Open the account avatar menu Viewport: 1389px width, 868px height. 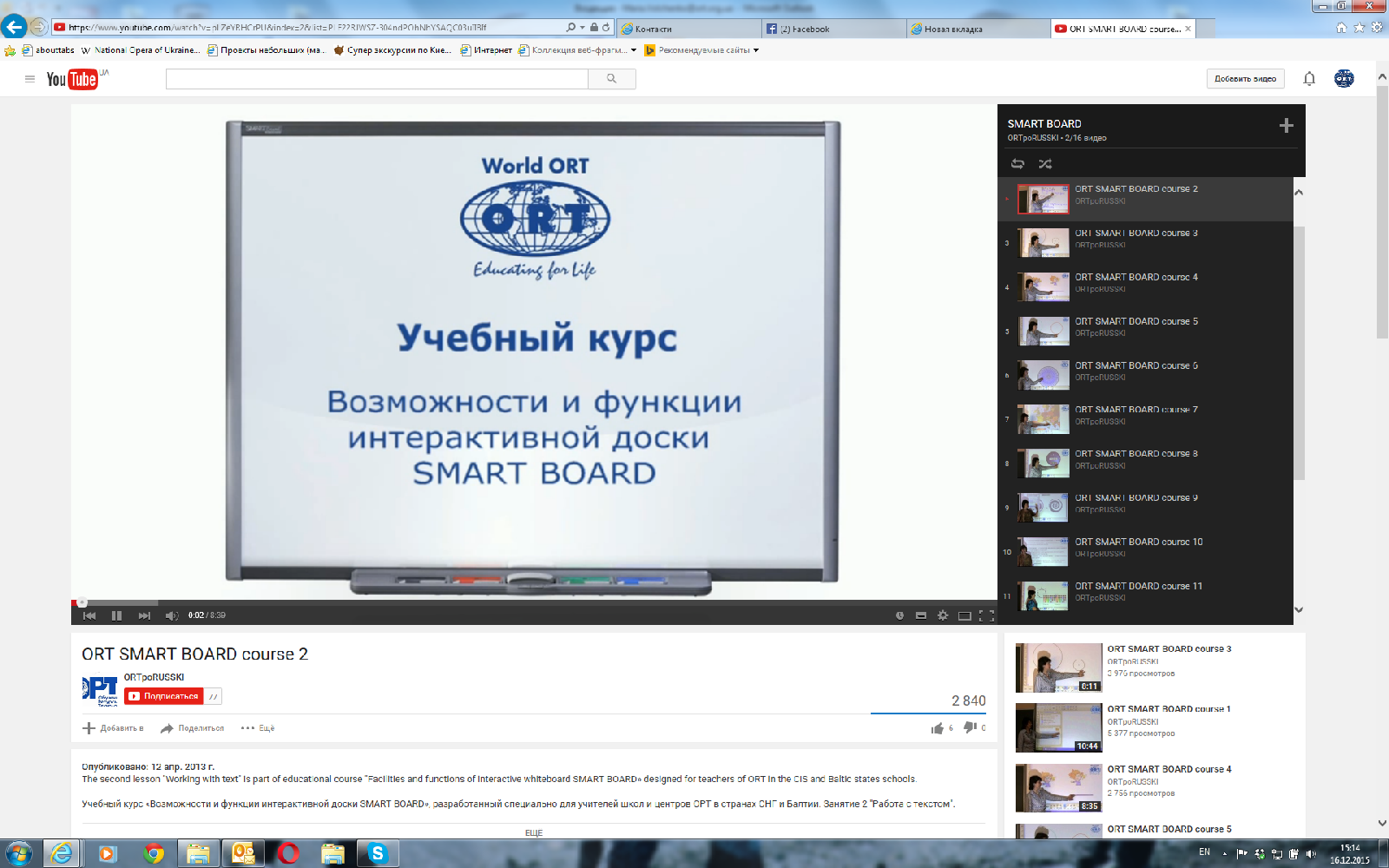click(1344, 79)
